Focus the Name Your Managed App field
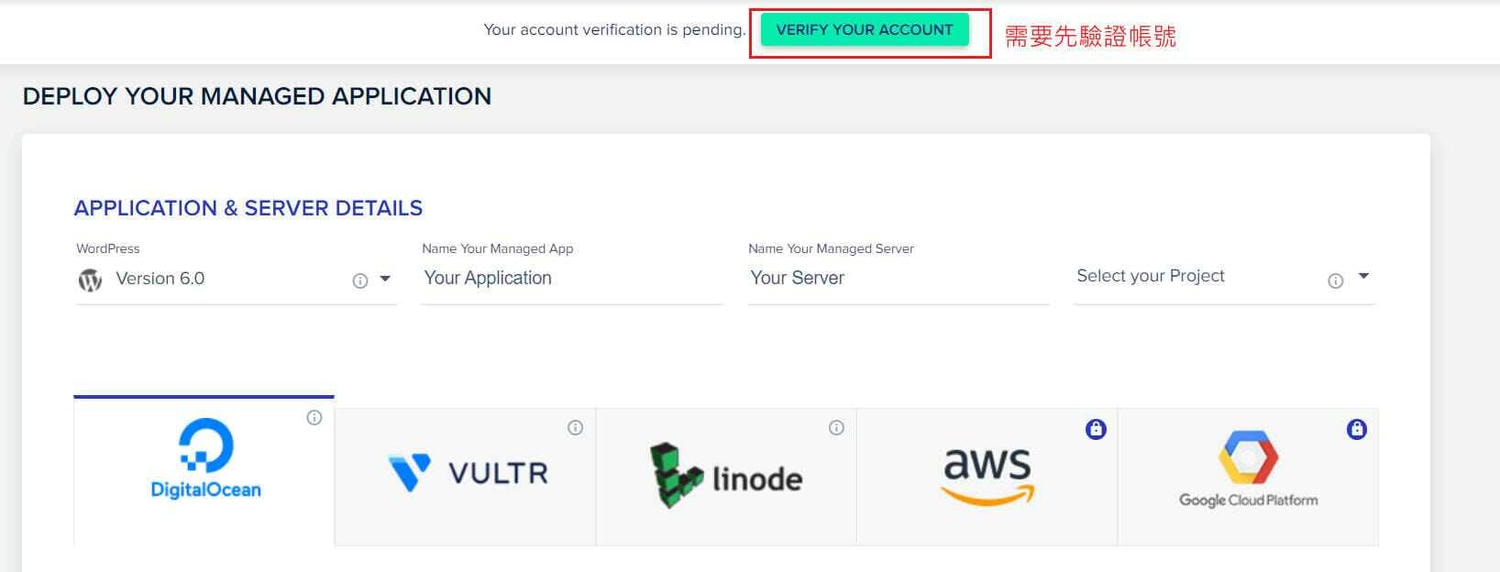 572,279
